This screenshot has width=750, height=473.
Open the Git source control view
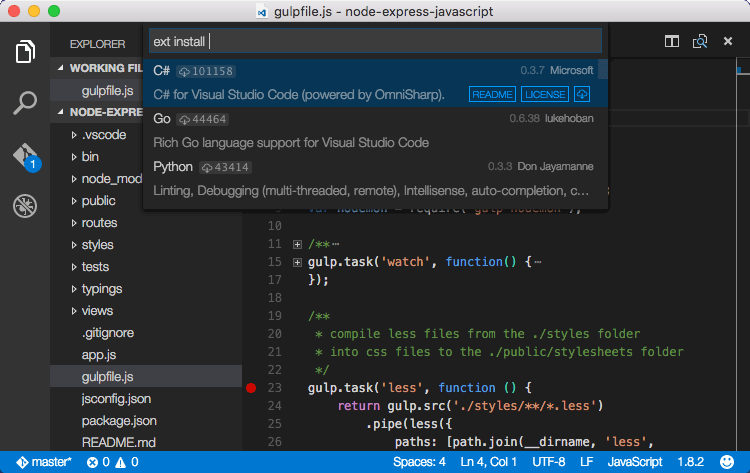click(25, 156)
